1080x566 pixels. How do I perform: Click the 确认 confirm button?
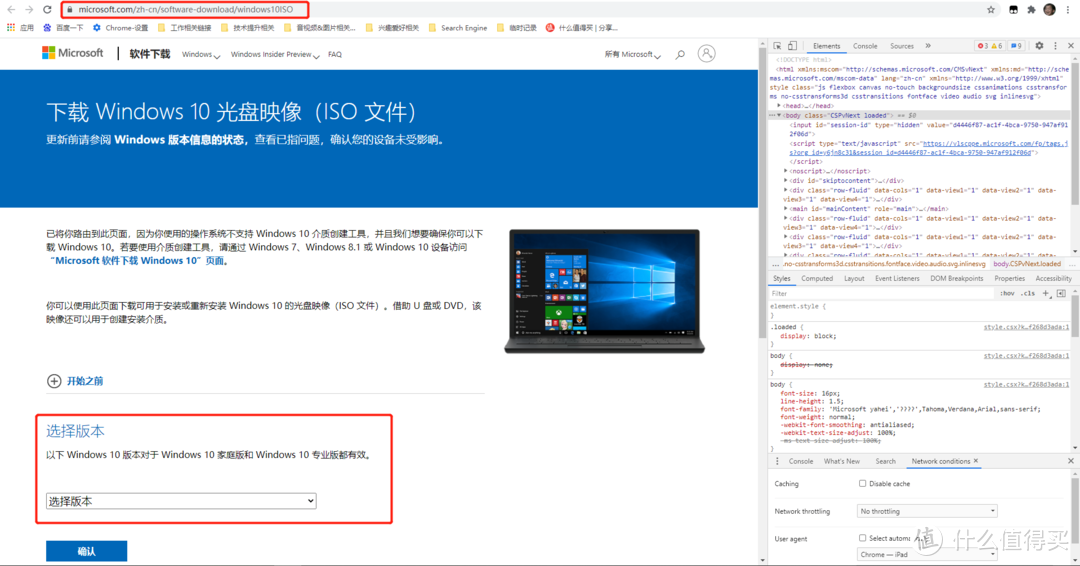pos(86,552)
